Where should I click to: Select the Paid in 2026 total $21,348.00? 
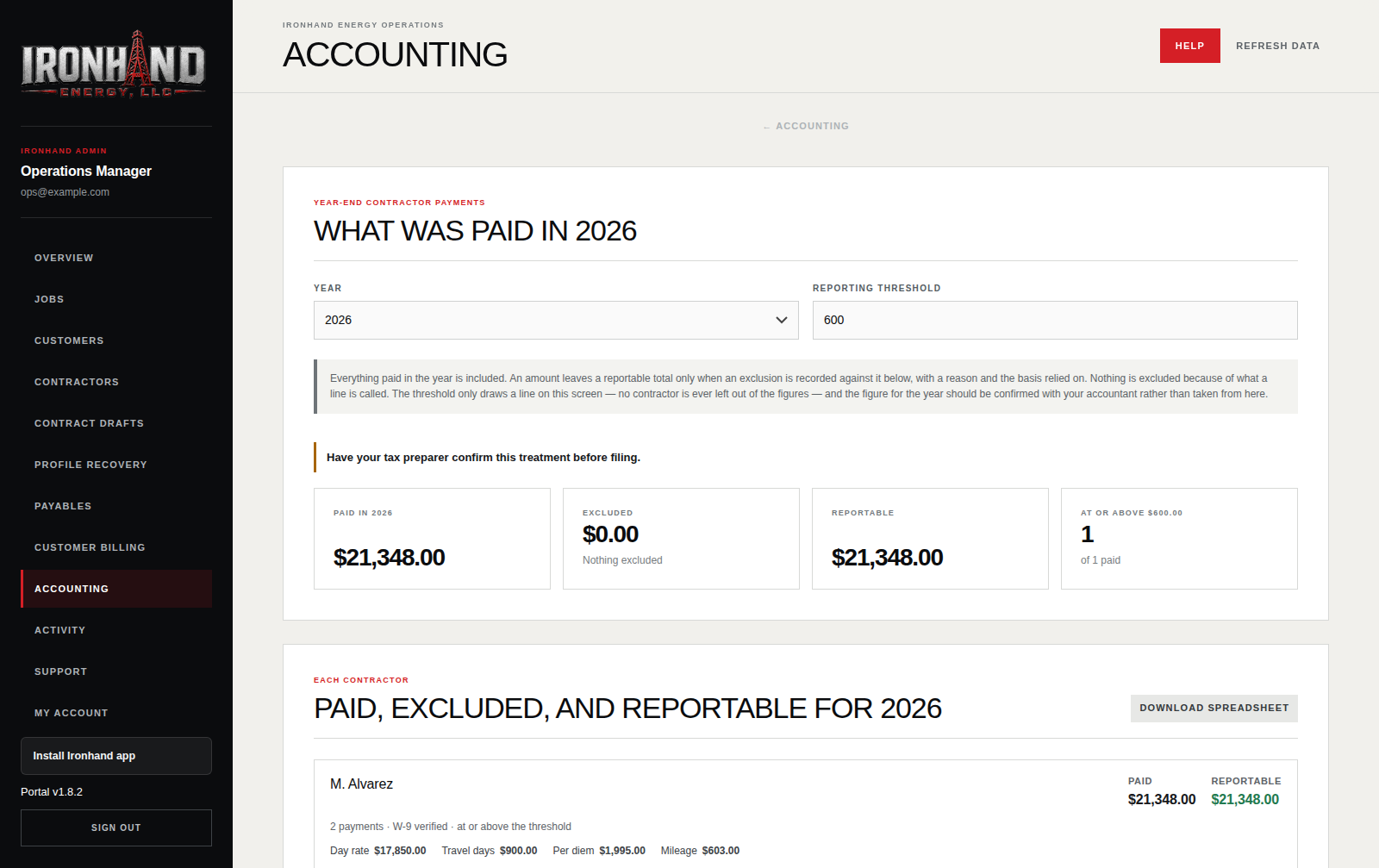389,558
